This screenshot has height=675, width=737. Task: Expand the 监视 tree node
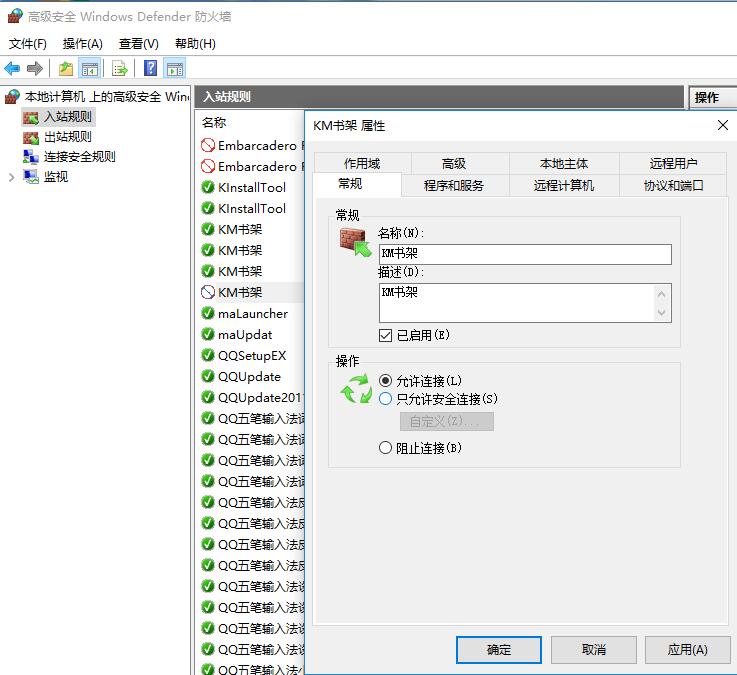pos(11,177)
